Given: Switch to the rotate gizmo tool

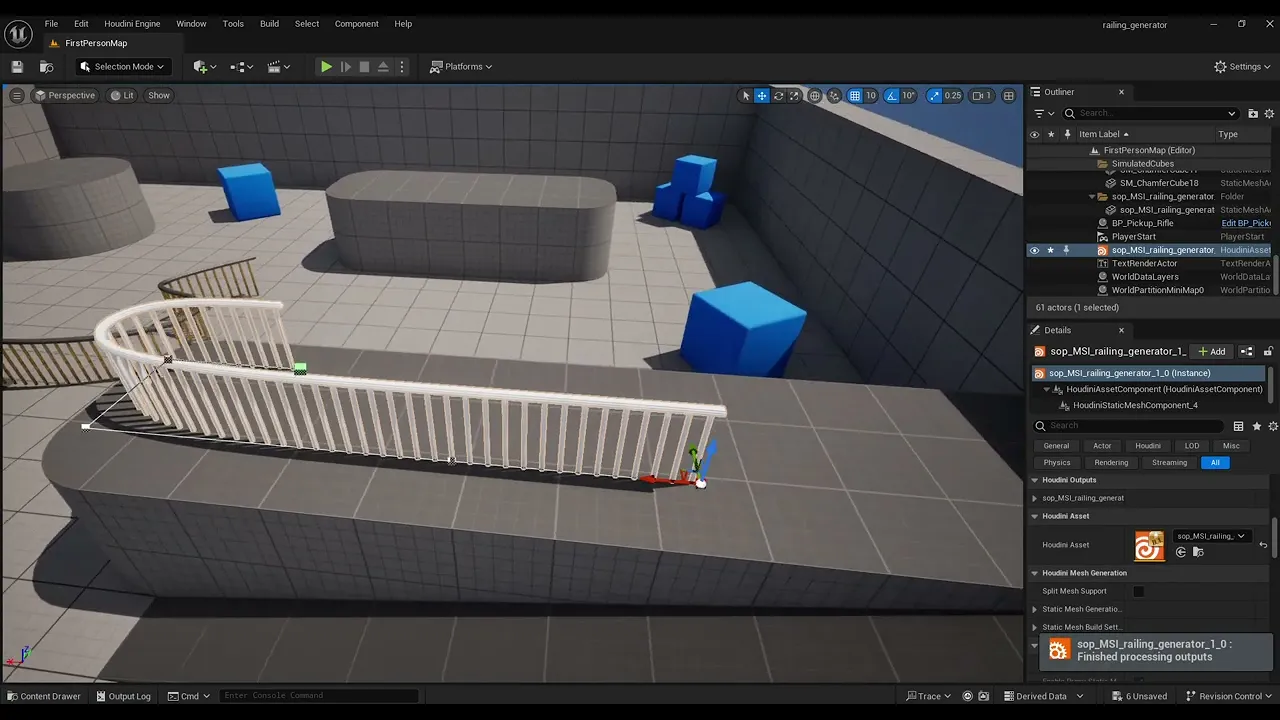Looking at the screenshot, I should [x=778, y=96].
